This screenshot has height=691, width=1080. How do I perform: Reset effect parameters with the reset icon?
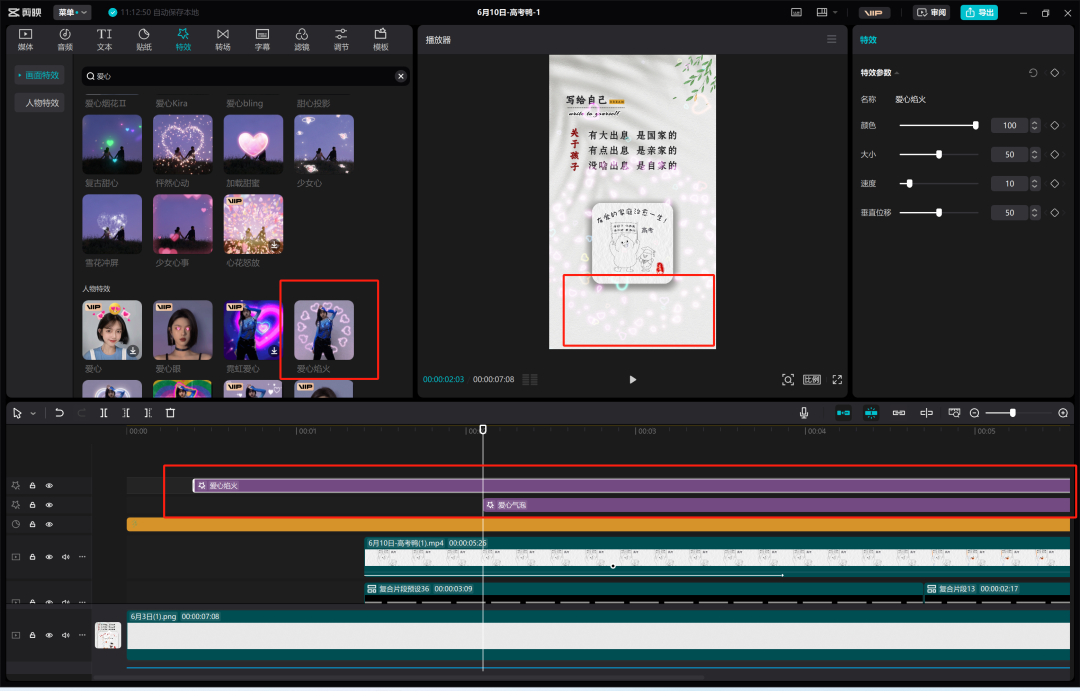(1033, 73)
